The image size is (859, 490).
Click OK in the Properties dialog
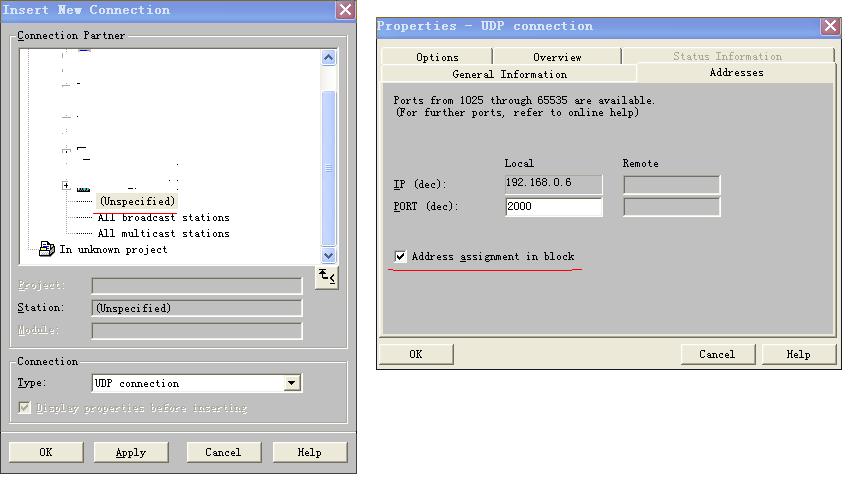(416, 354)
